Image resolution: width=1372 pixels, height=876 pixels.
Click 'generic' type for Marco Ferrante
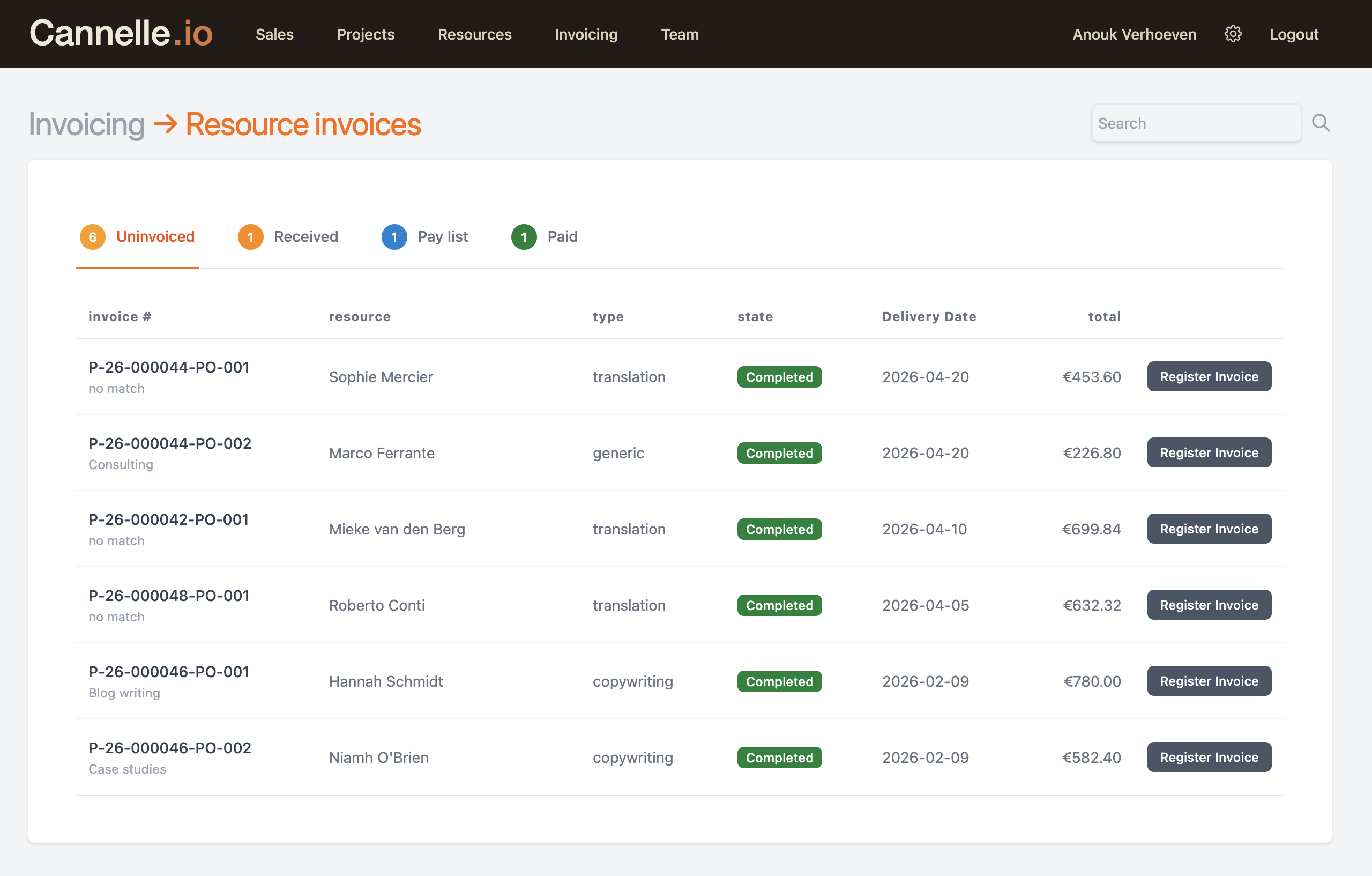(618, 453)
